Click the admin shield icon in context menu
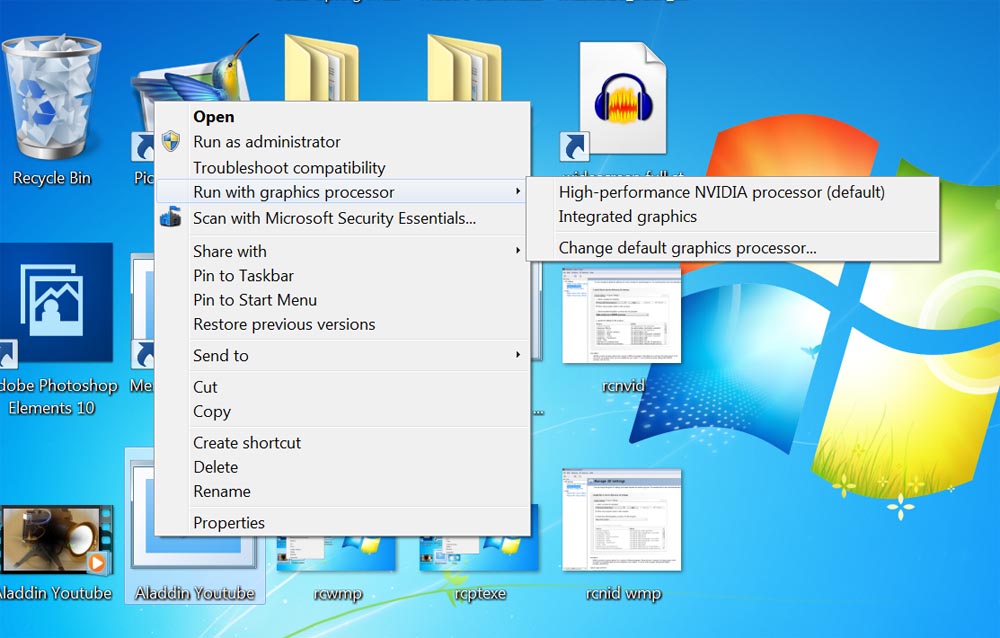Viewport: 1000px width, 638px height. (x=170, y=142)
